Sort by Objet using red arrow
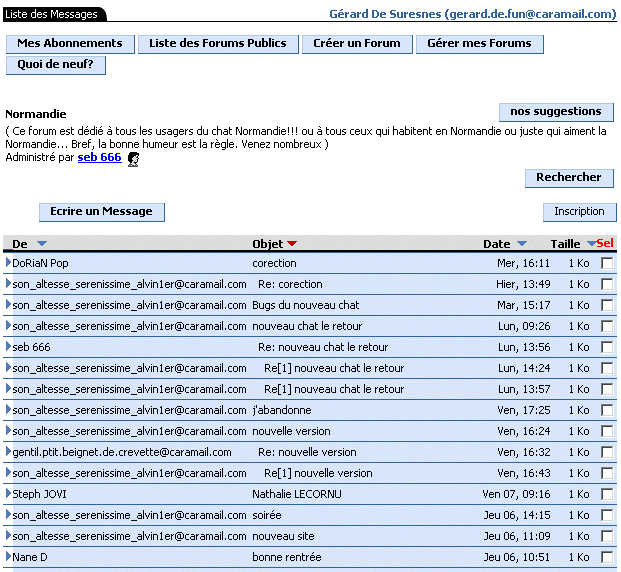 (292, 244)
